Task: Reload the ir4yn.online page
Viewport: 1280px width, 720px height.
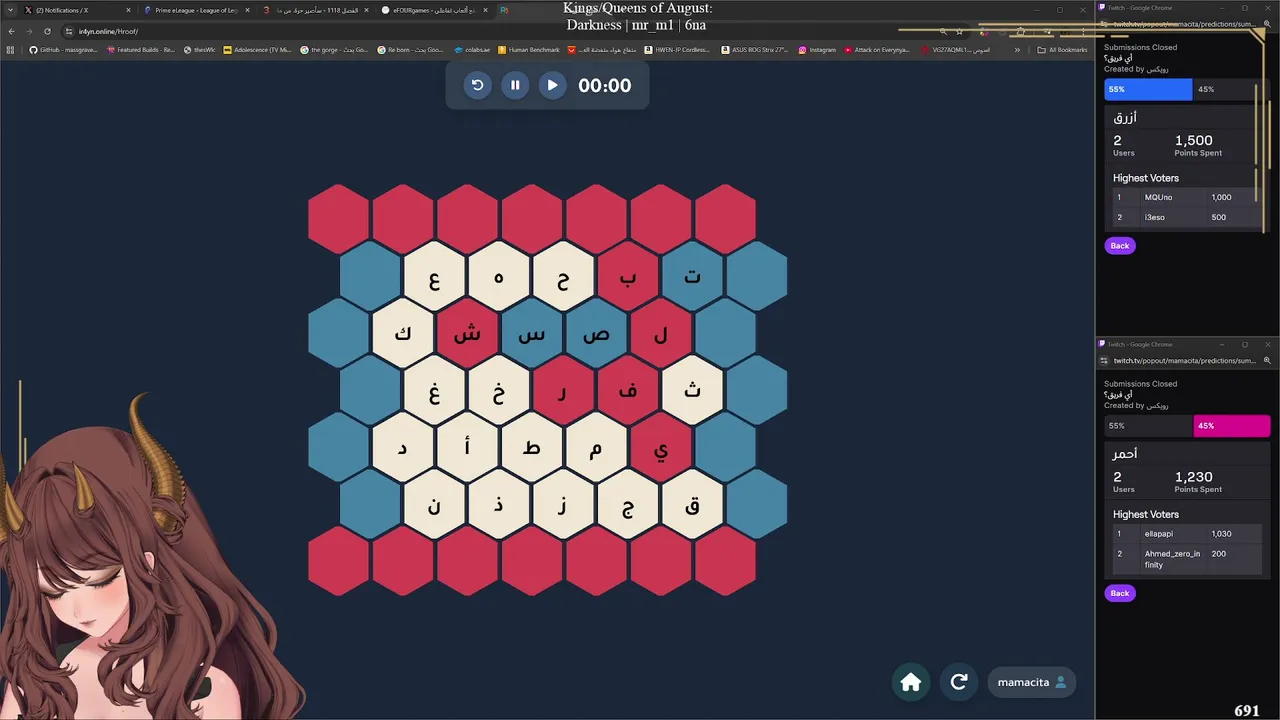Action: coord(47,31)
